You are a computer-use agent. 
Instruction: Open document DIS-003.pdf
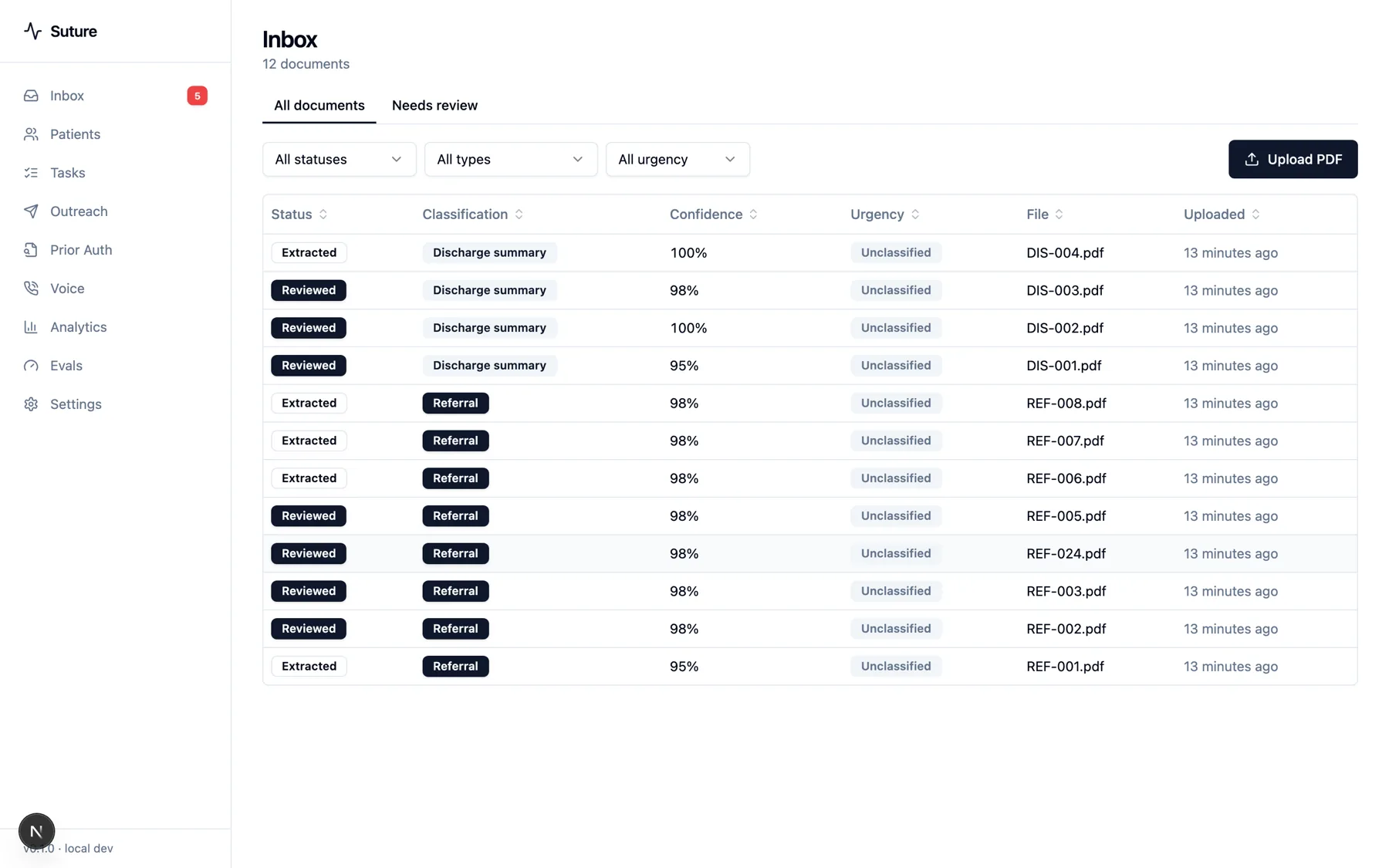[1065, 291]
